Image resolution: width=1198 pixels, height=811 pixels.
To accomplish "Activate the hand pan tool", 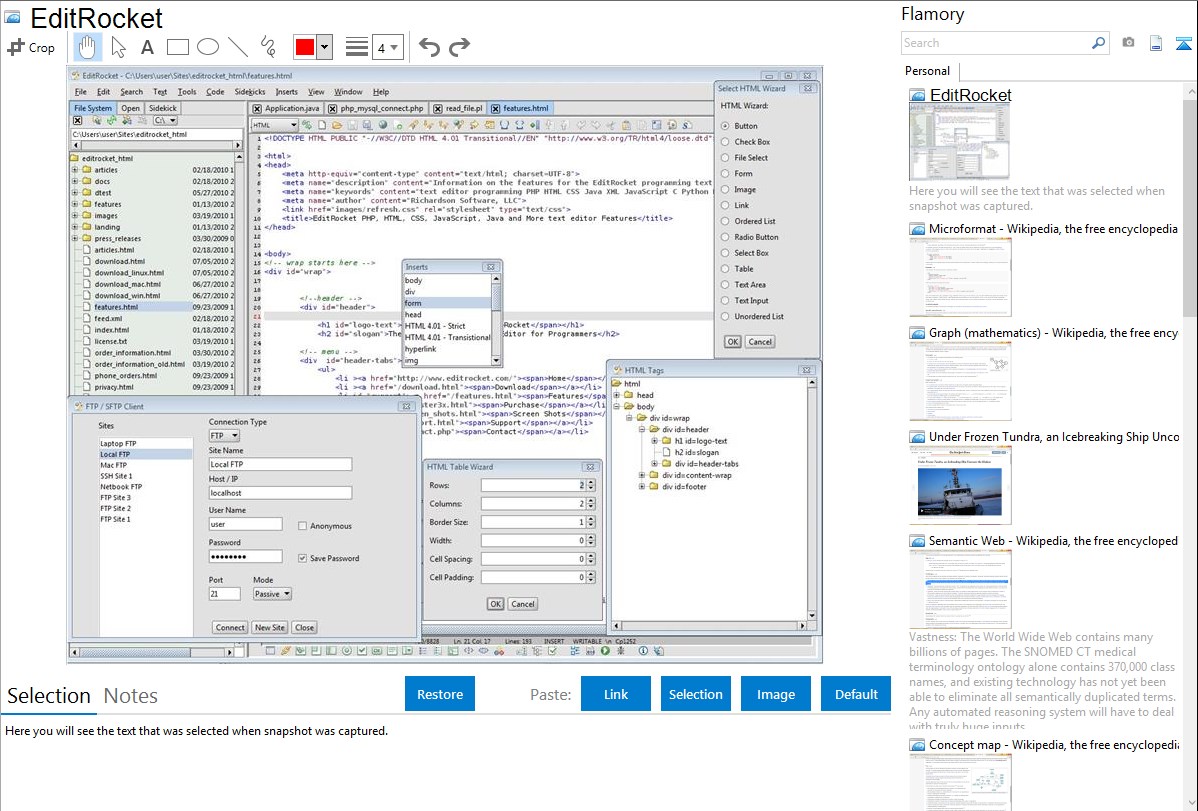I will (x=87, y=47).
